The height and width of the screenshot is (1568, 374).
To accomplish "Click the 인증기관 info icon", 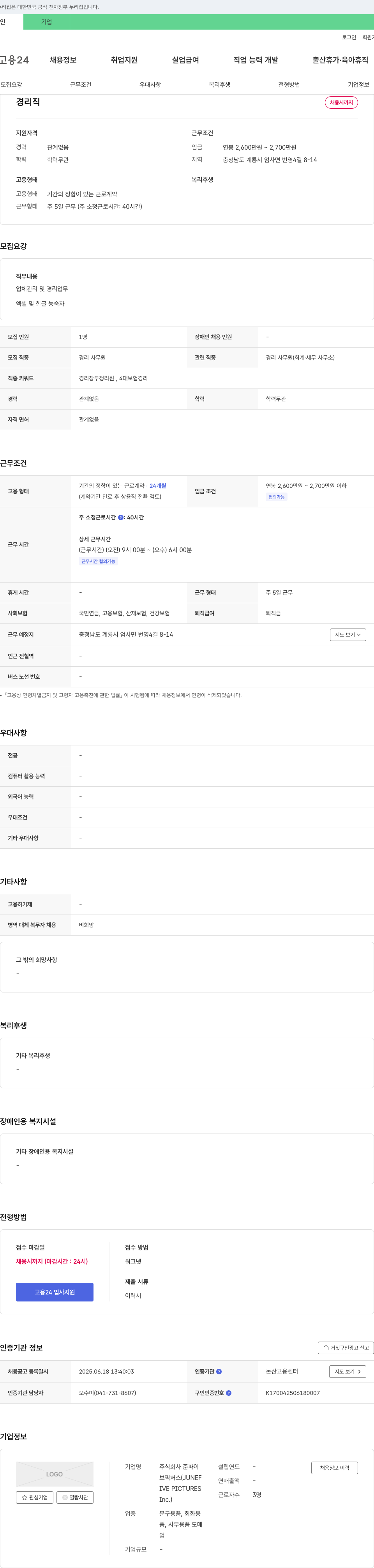I will (x=219, y=1371).
